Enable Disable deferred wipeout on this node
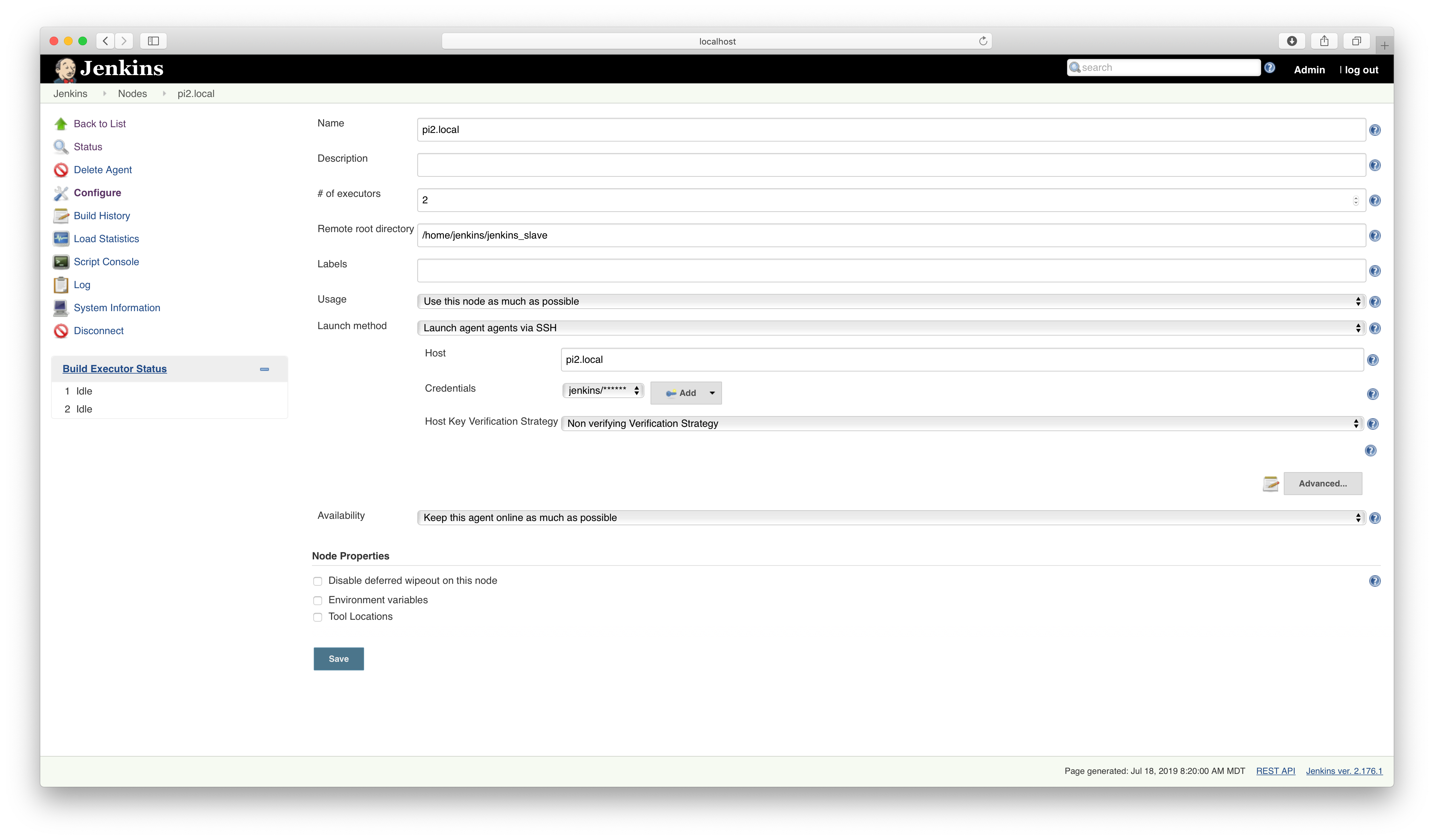The width and height of the screenshot is (1434, 840). (318, 581)
